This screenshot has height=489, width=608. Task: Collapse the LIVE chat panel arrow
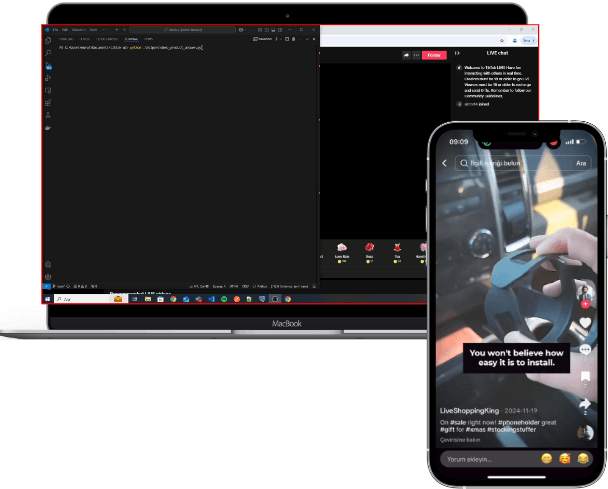(x=457, y=54)
